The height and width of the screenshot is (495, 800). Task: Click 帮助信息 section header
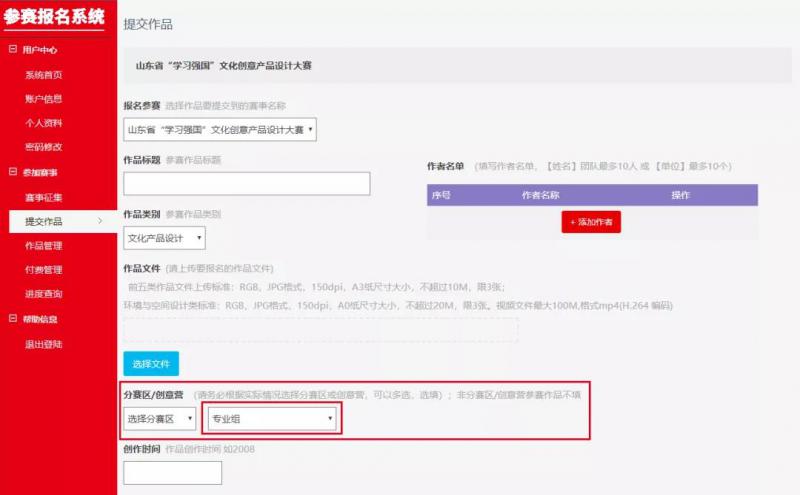point(40,319)
